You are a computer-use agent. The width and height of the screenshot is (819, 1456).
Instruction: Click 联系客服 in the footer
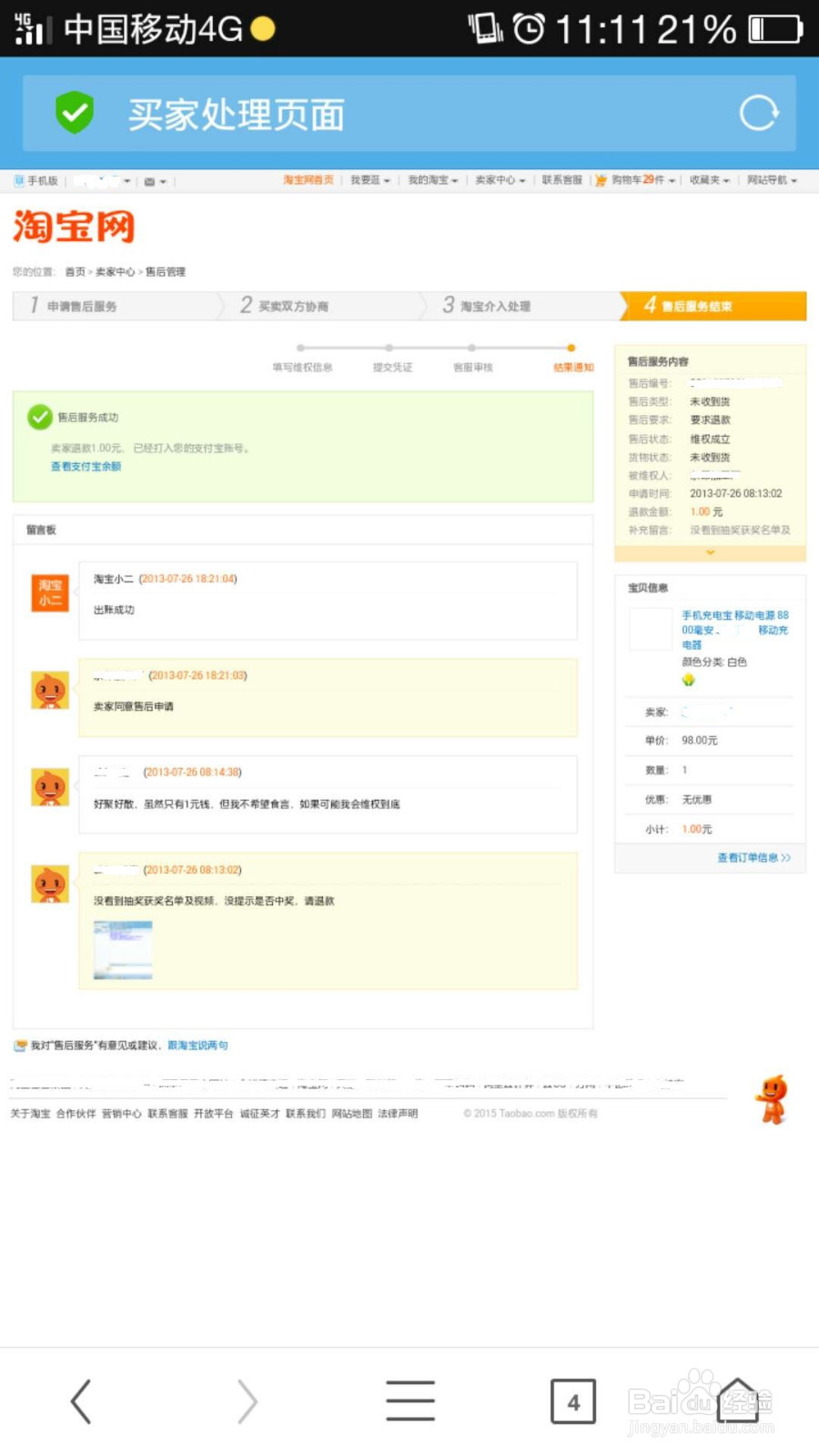click(x=167, y=1114)
